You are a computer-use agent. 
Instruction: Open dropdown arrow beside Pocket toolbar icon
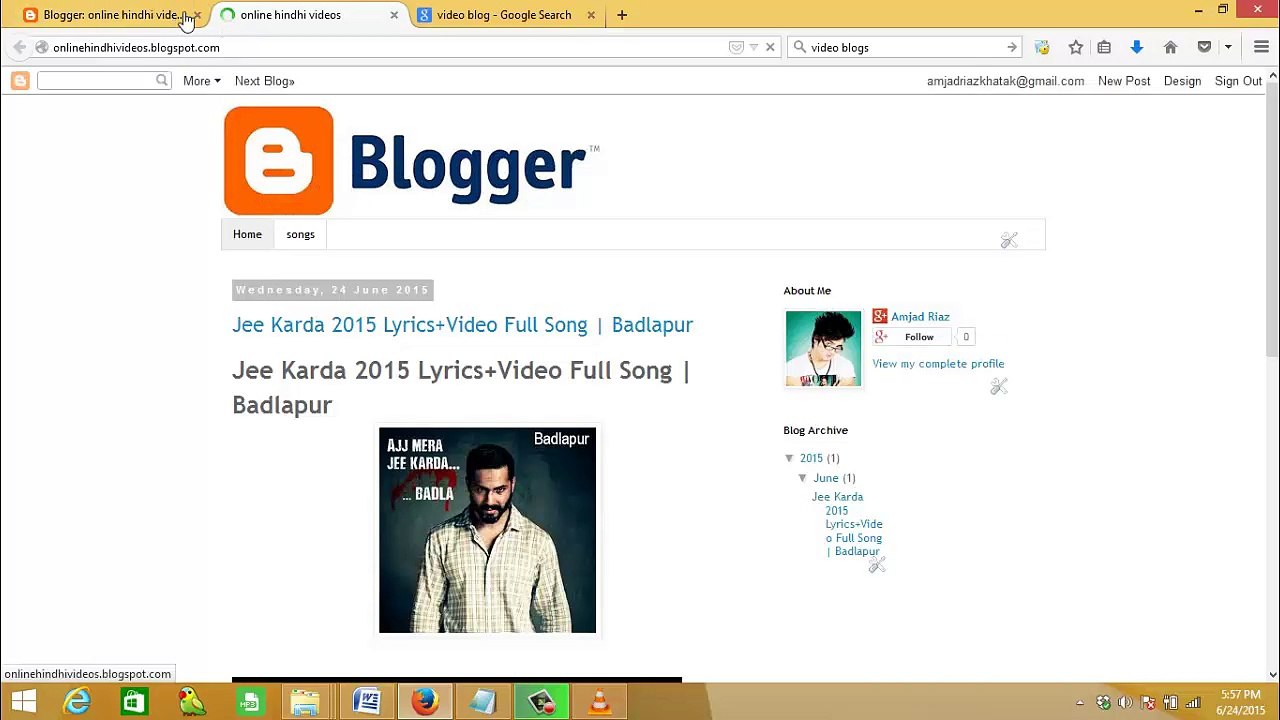[1228, 47]
